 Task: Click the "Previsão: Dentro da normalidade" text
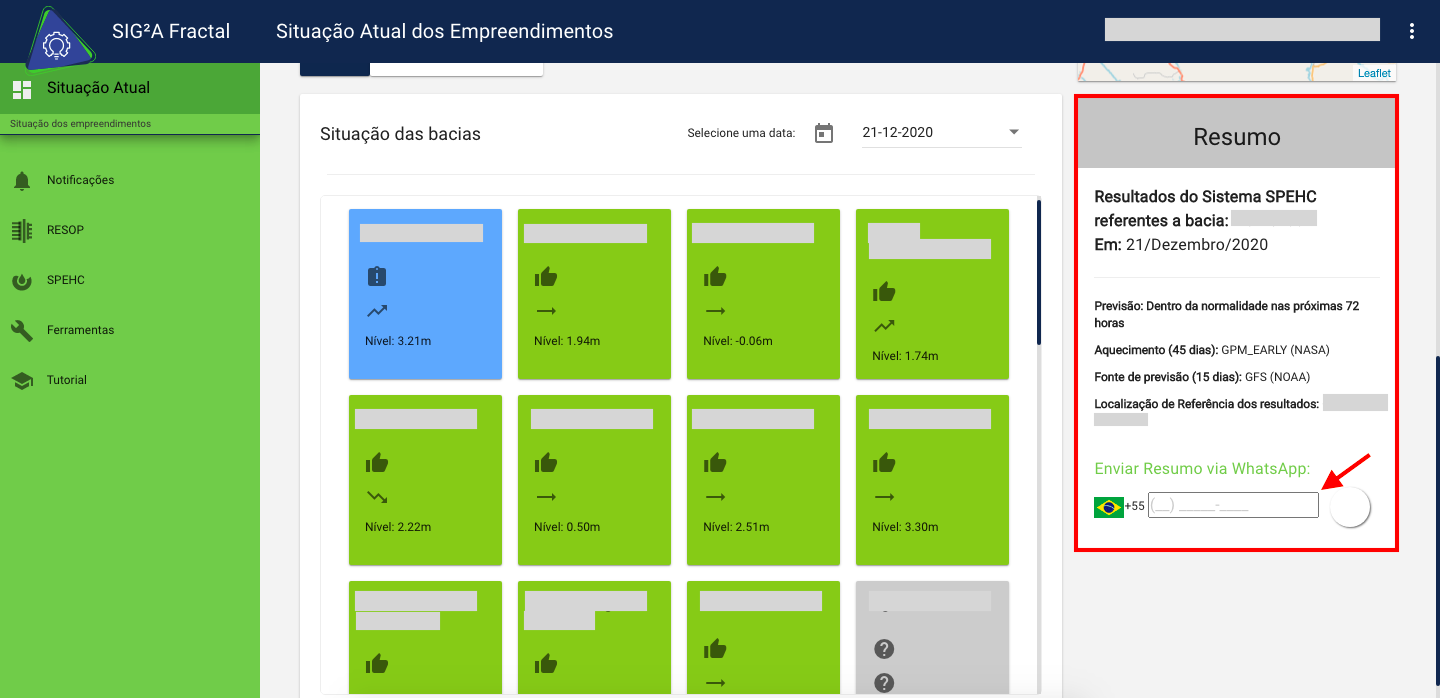[1227, 314]
